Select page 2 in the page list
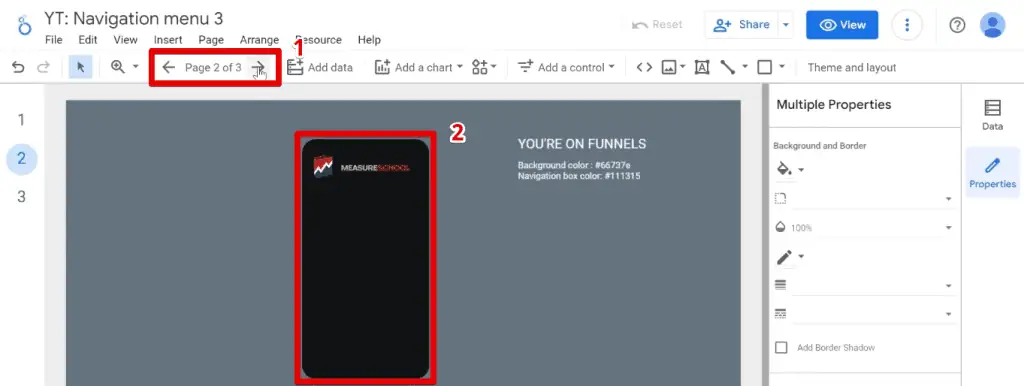The height and width of the screenshot is (386, 1024). (x=22, y=159)
